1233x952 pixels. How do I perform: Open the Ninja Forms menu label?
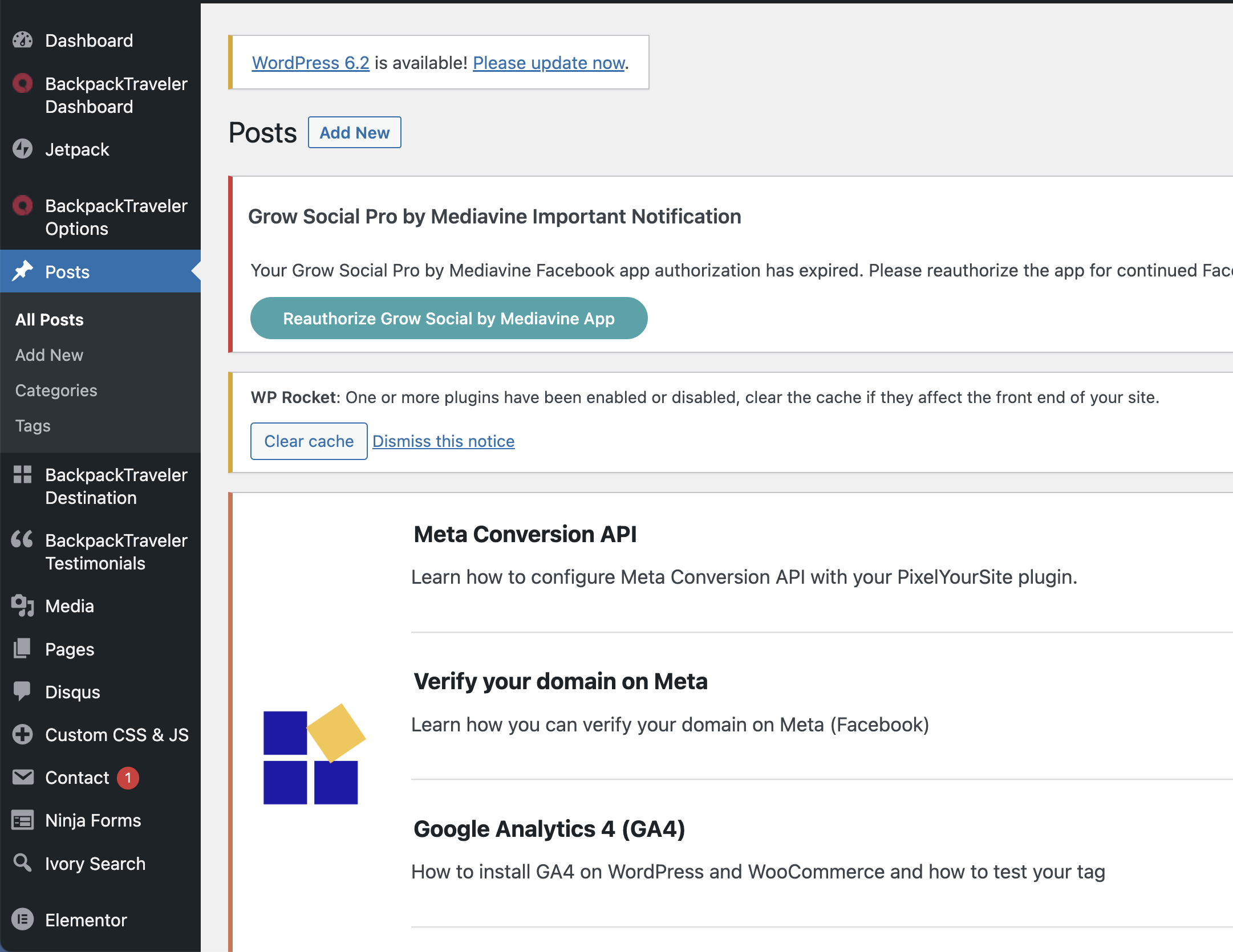[x=93, y=820]
